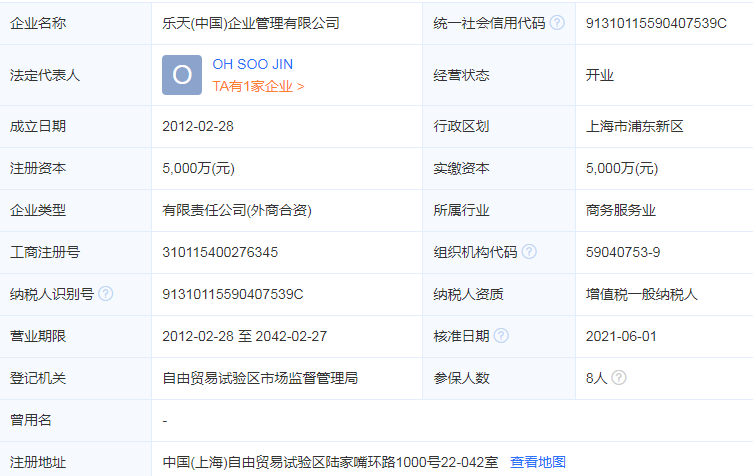Screen dimensions: 753x476
Task: Click 纳税人资质 label
Action: 468,294
